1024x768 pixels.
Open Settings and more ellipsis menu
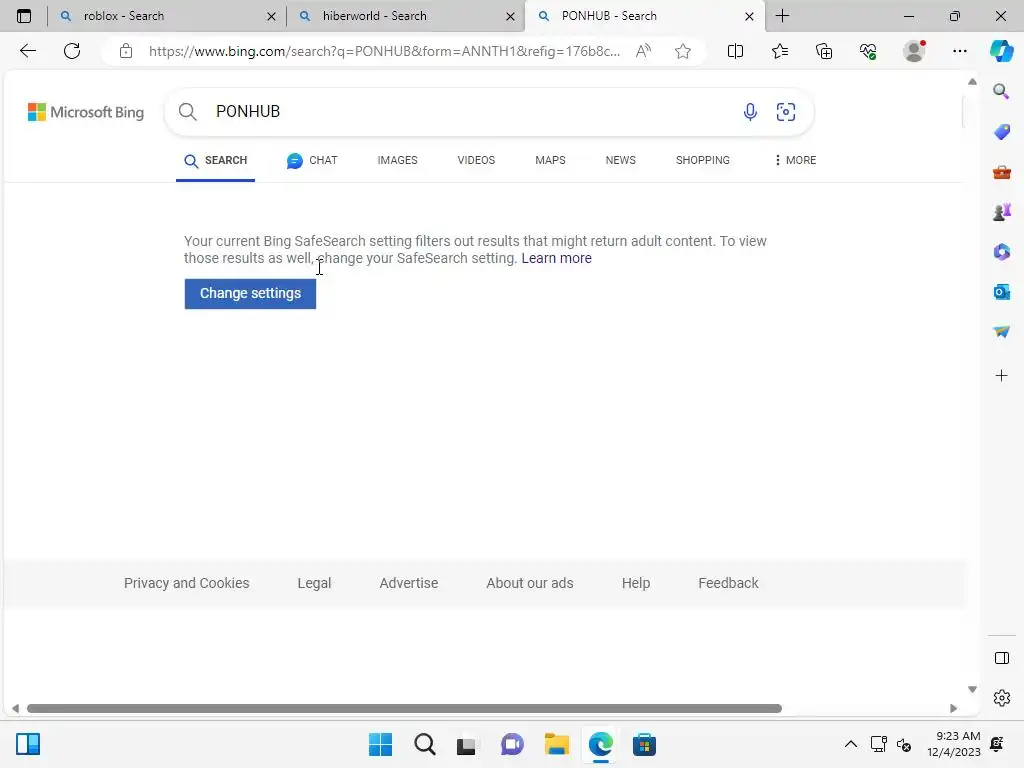point(959,51)
